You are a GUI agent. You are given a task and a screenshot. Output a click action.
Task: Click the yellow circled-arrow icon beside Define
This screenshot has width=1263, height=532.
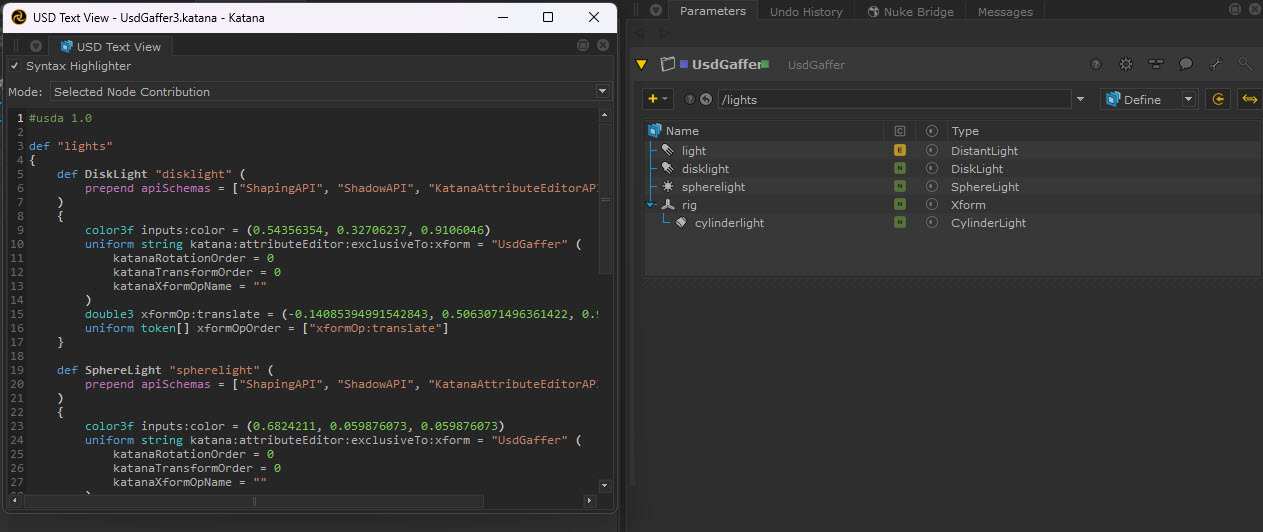(1219, 99)
